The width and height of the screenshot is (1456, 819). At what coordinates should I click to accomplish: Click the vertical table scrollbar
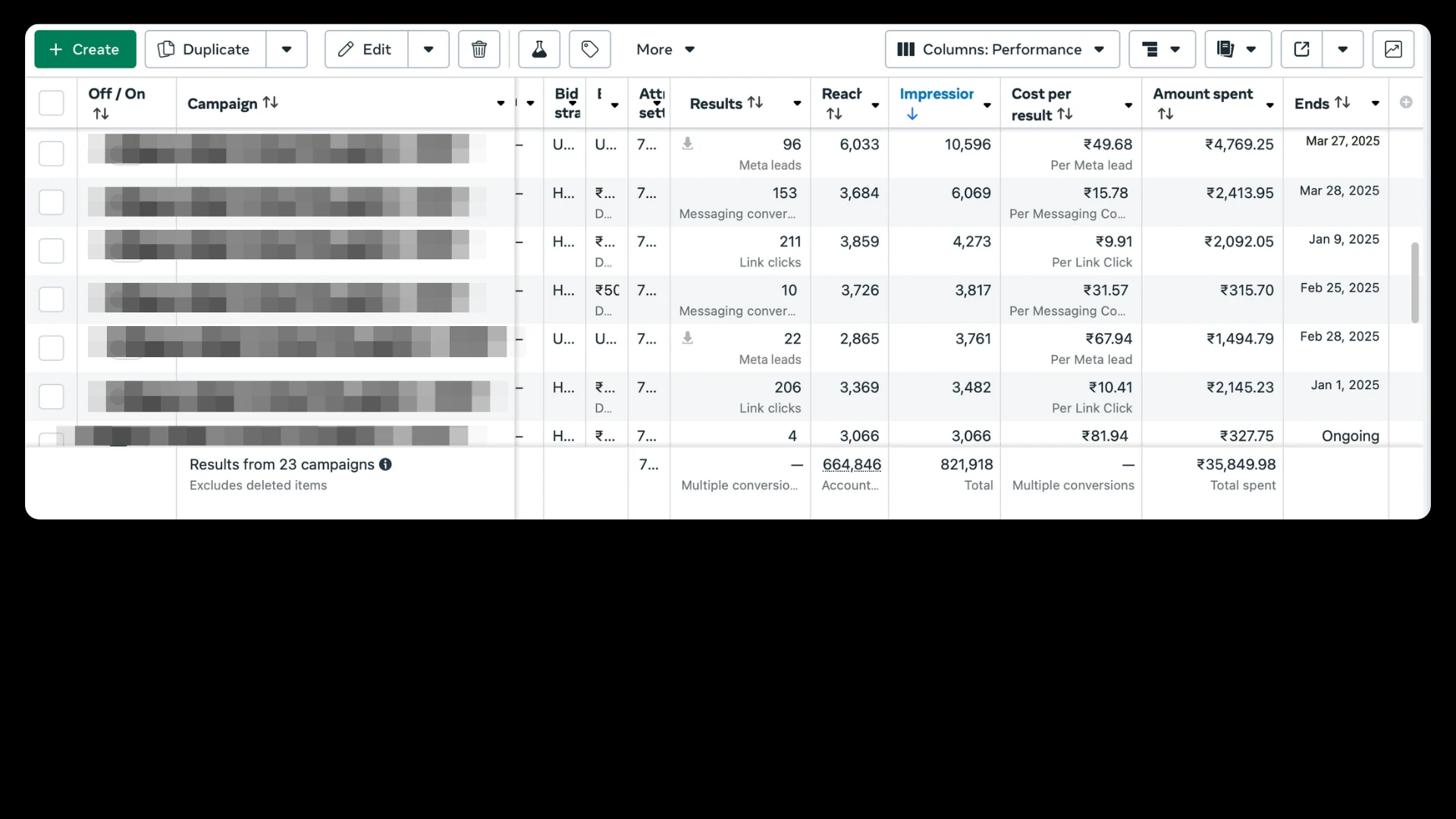tap(1414, 282)
